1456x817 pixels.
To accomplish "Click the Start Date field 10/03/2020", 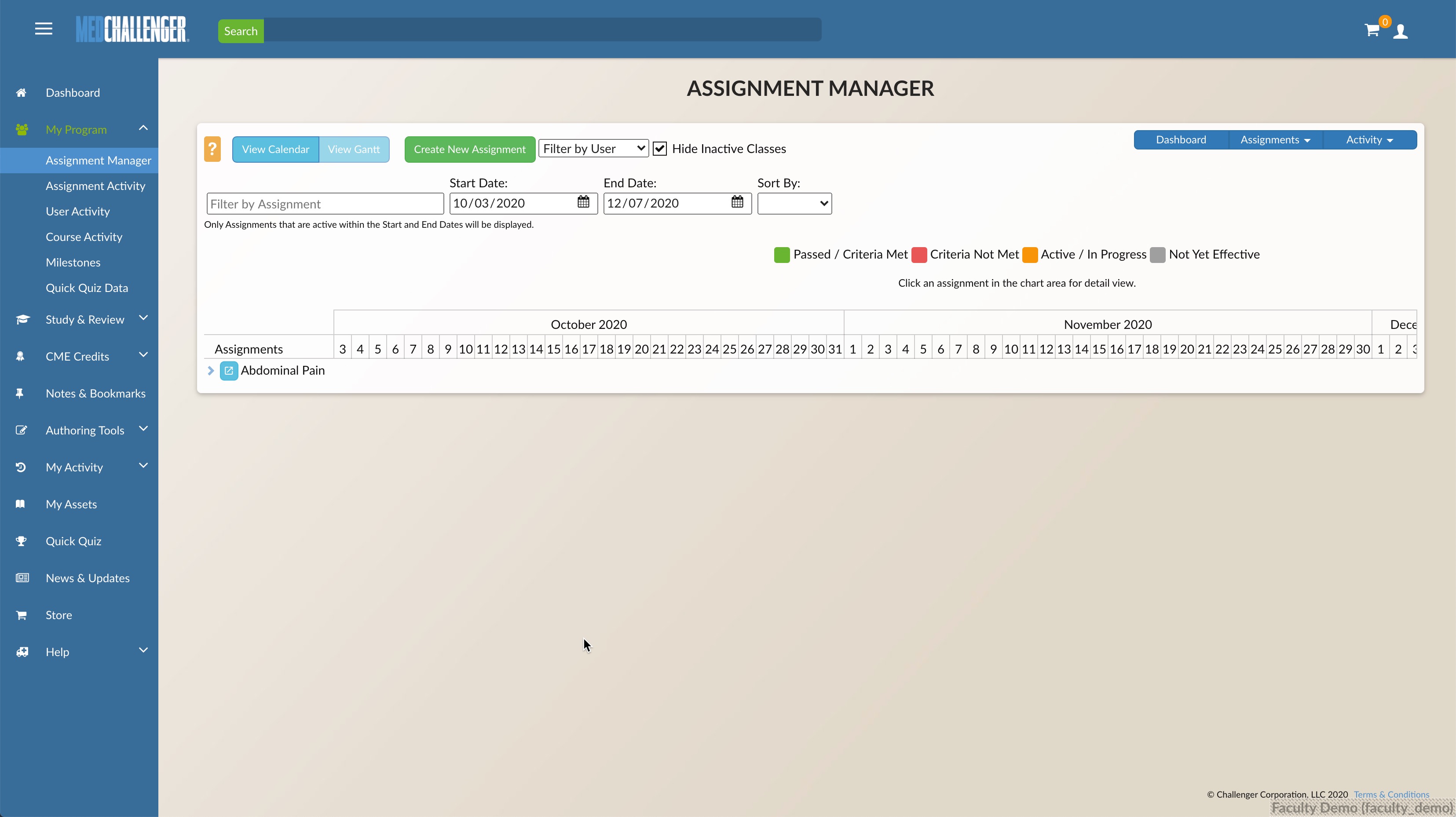I will (523, 204).
